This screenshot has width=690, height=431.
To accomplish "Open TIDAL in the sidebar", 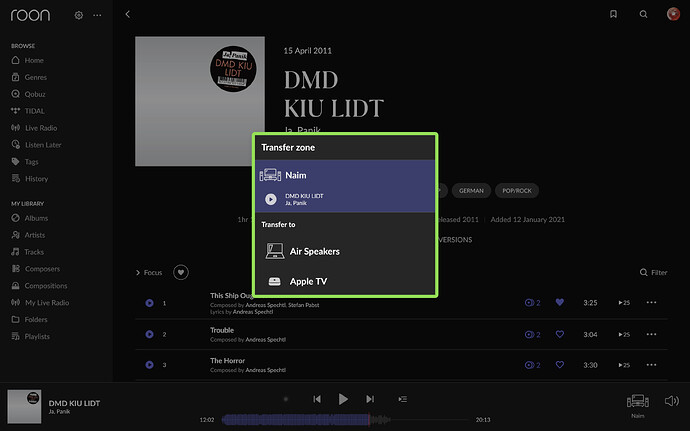I will pos(28,111).
